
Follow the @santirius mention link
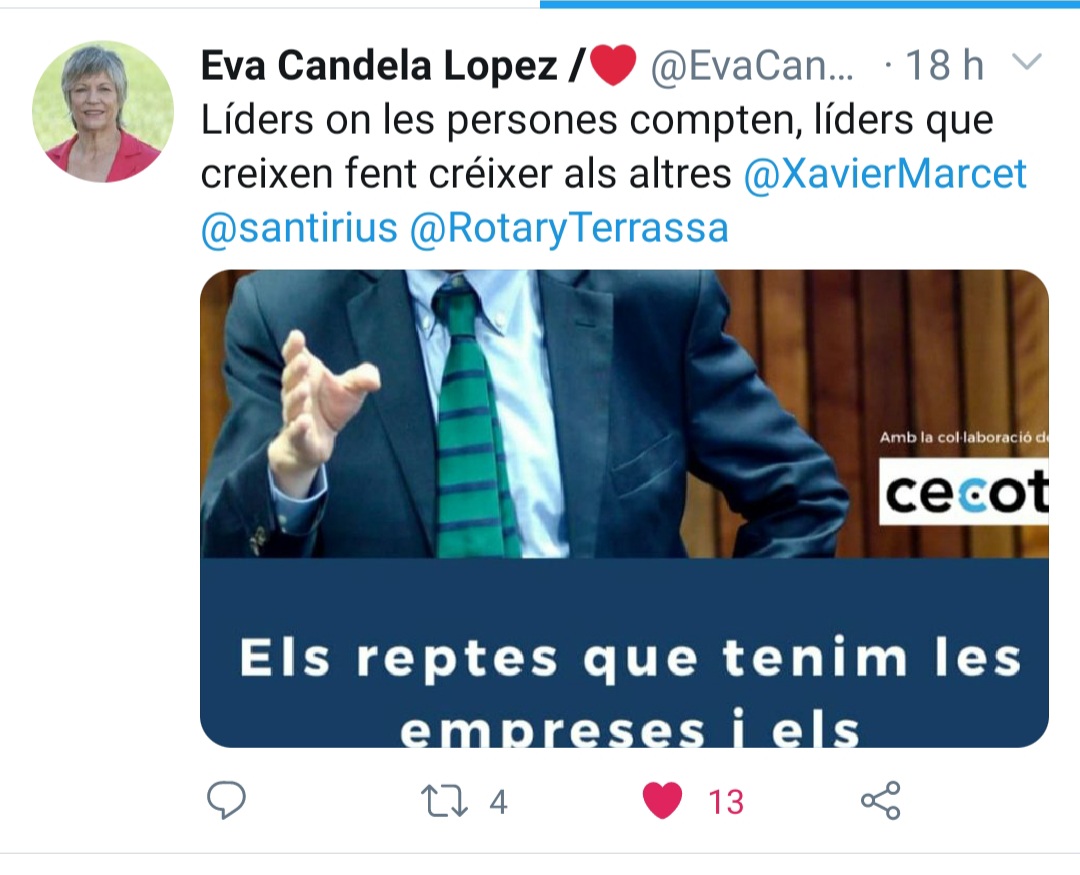tap(300, 228)
